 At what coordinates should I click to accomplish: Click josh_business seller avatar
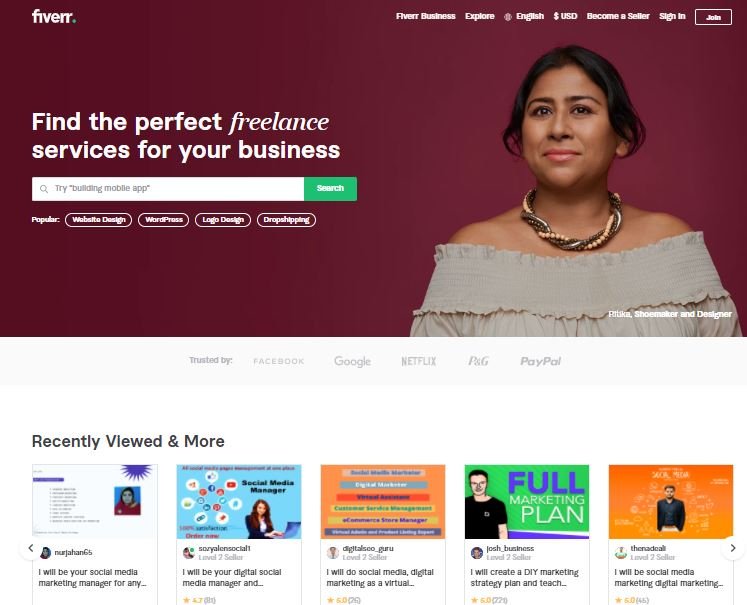(x=476, y=553)
